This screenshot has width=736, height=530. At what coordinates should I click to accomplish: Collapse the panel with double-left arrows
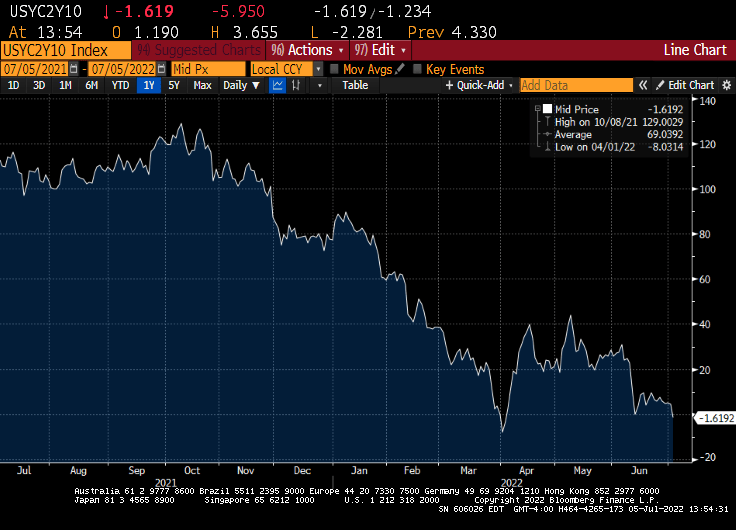point(644,86)
